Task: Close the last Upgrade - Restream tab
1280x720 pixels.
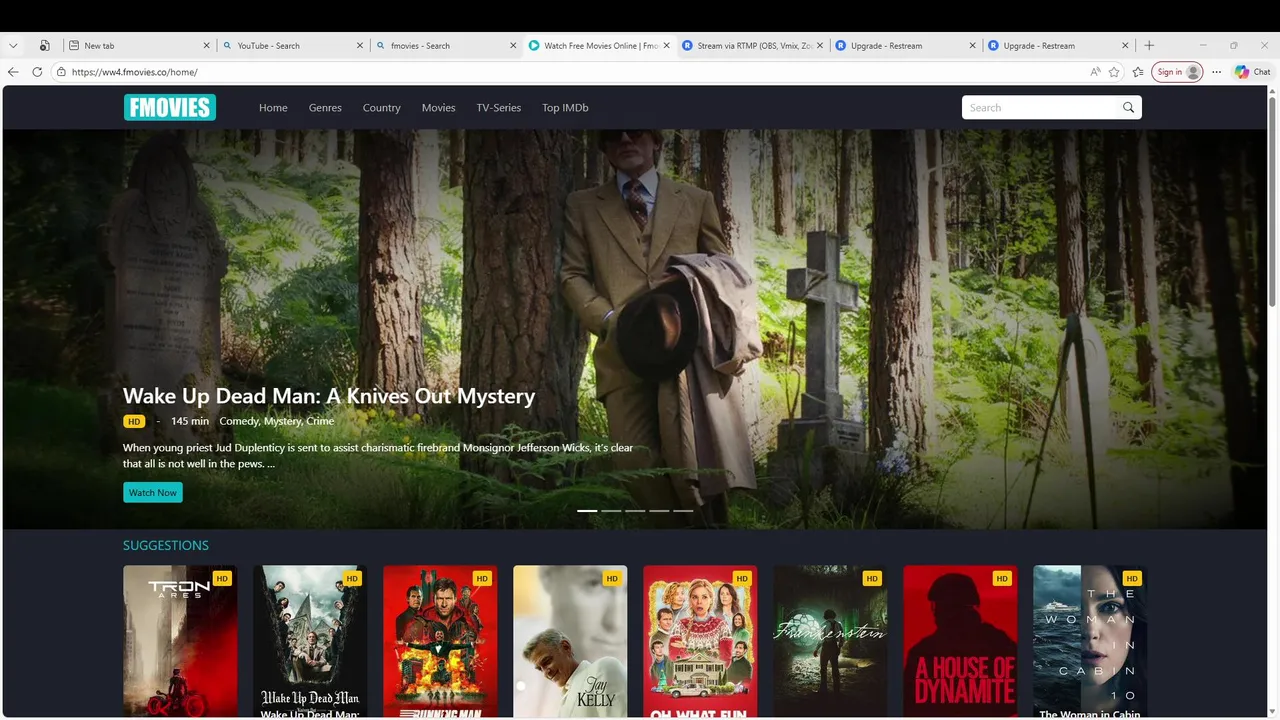Action: (x=1126, y=45)
